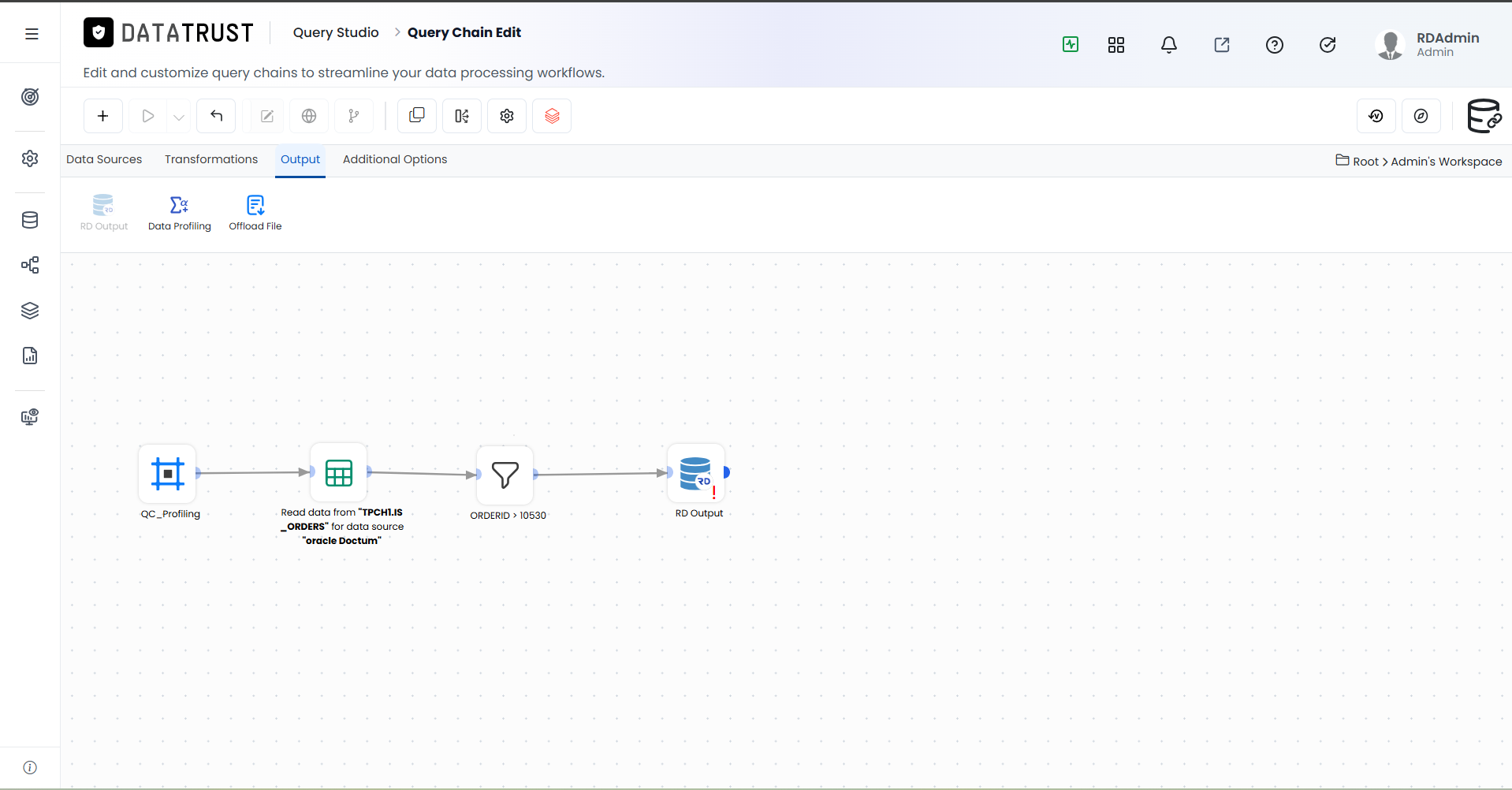Select the QC_Profiling node on canvas
This screenshot has height=790, width=1512.
(167, 474)
